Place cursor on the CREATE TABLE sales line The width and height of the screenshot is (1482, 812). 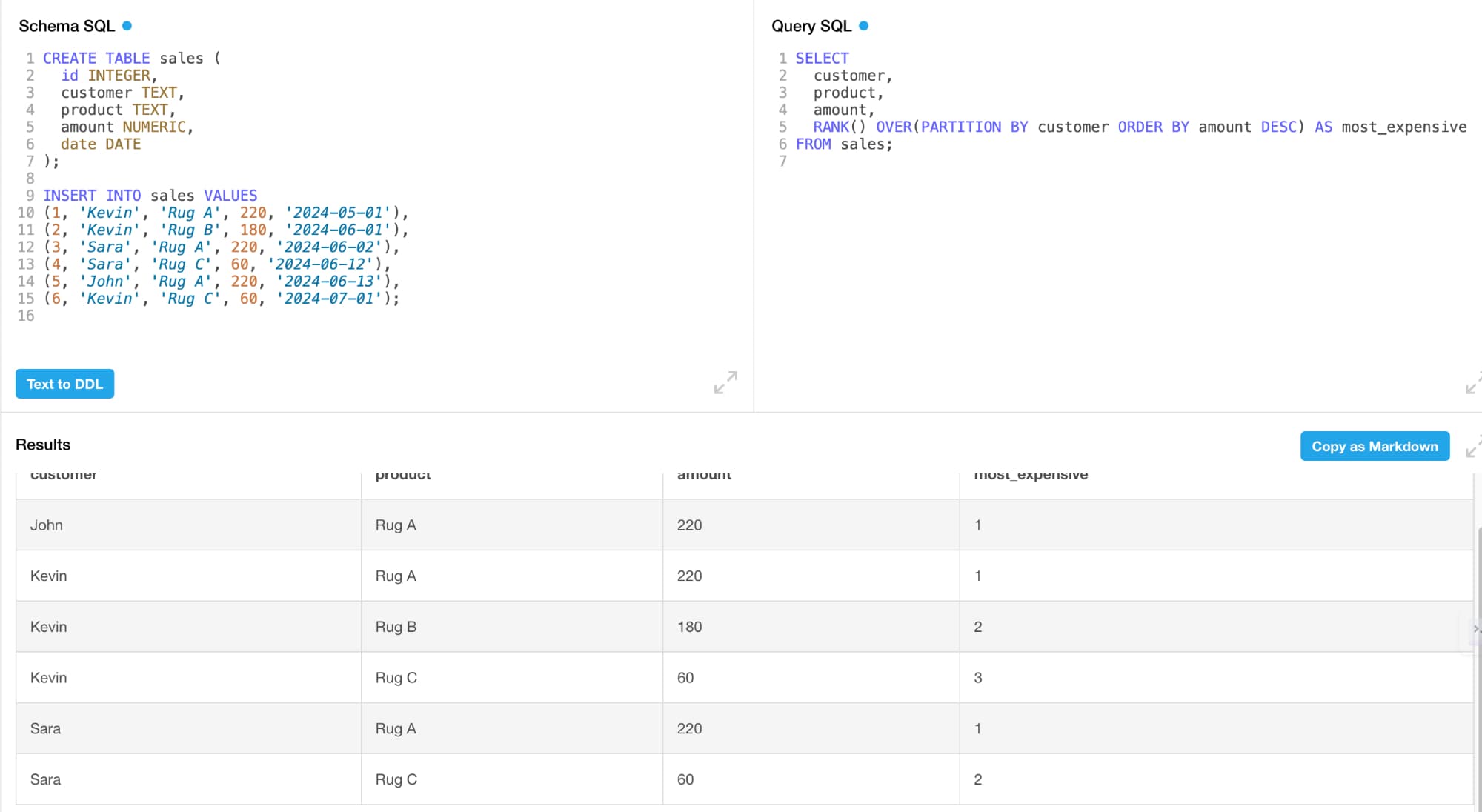131,58
